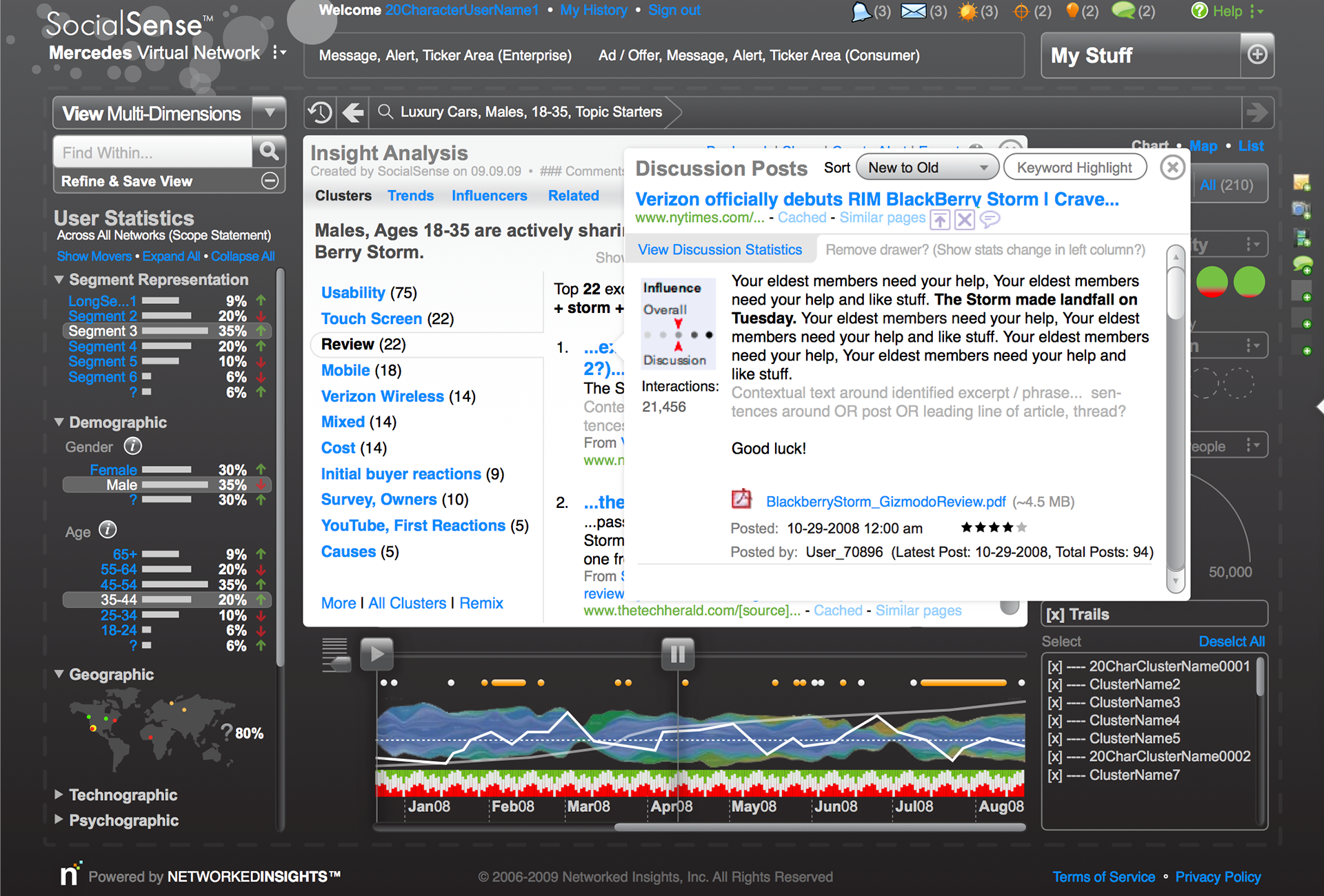Click Deselect All in Trails

[1232, 641]
